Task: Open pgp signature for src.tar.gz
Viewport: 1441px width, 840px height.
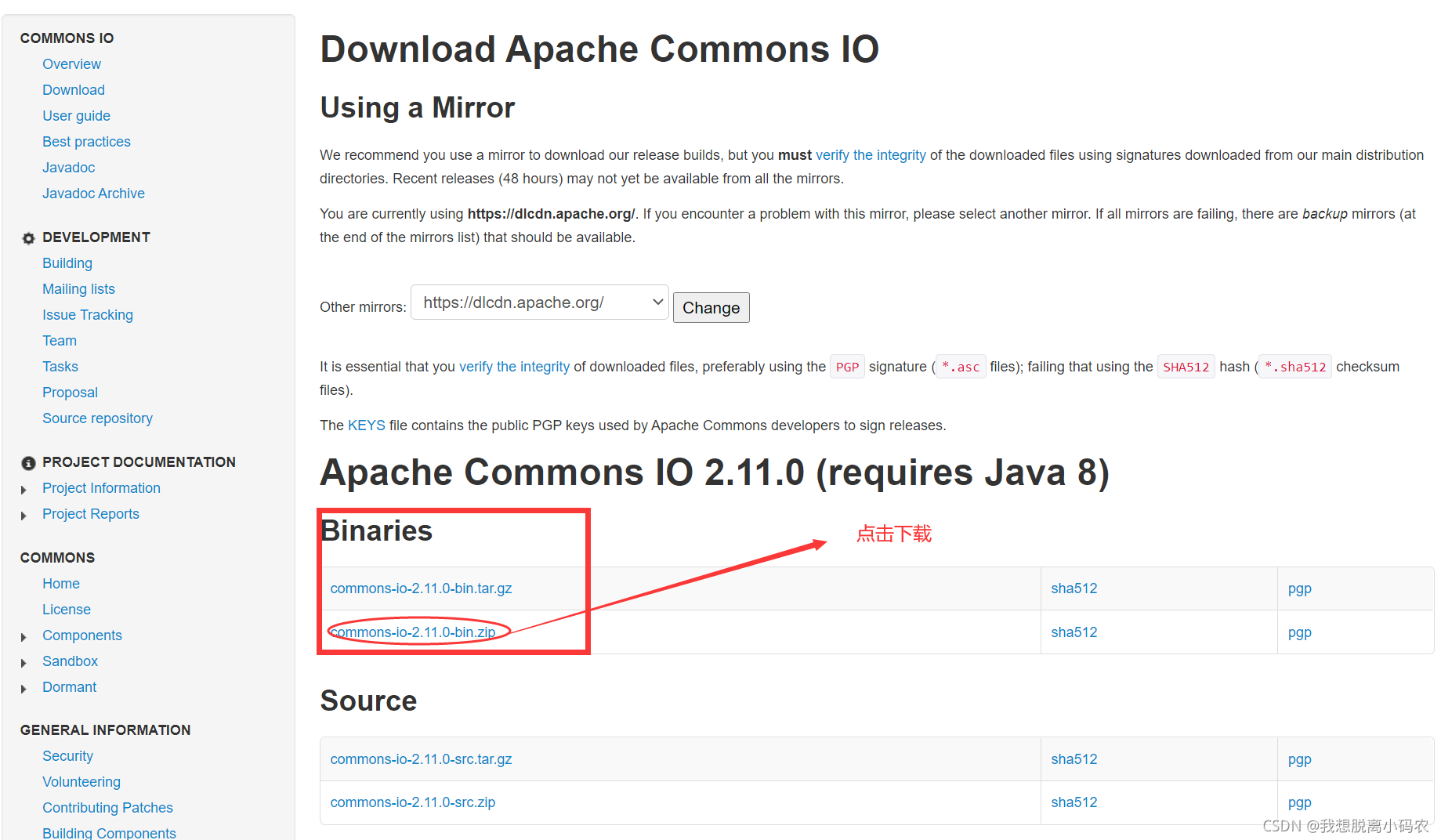Action: pyautogui.click(x=1299, y=760)
